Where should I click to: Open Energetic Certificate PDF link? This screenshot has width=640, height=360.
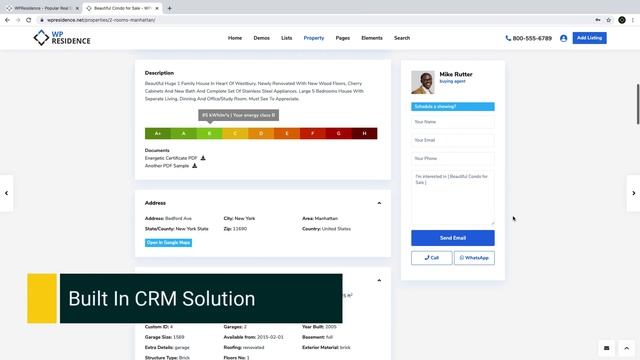click(x=171, y=158)
